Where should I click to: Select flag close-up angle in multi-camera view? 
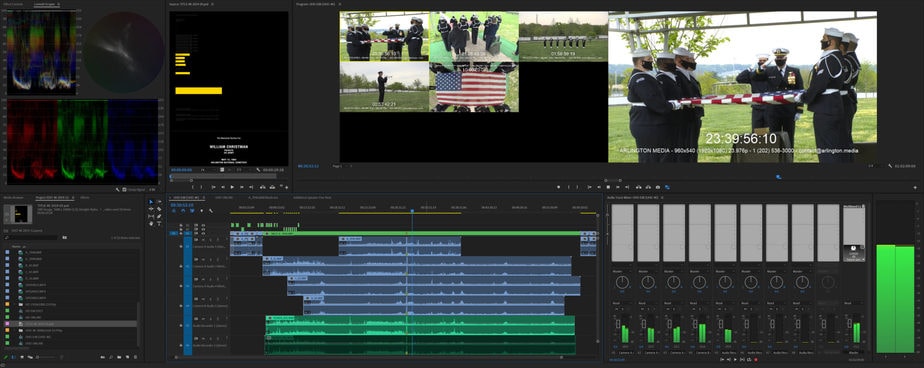(x=474, y=87)
